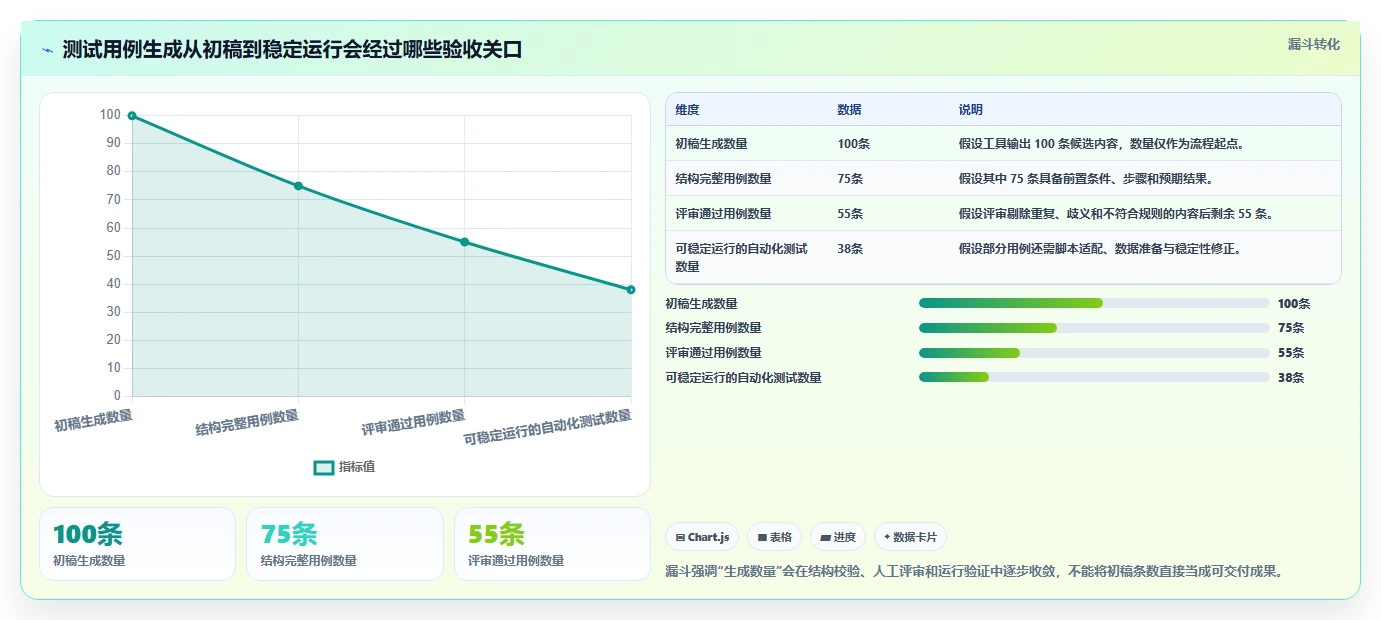Click the chart data point at 38
The width and height of the screenshot is (1381, 620).
point(631,290)
